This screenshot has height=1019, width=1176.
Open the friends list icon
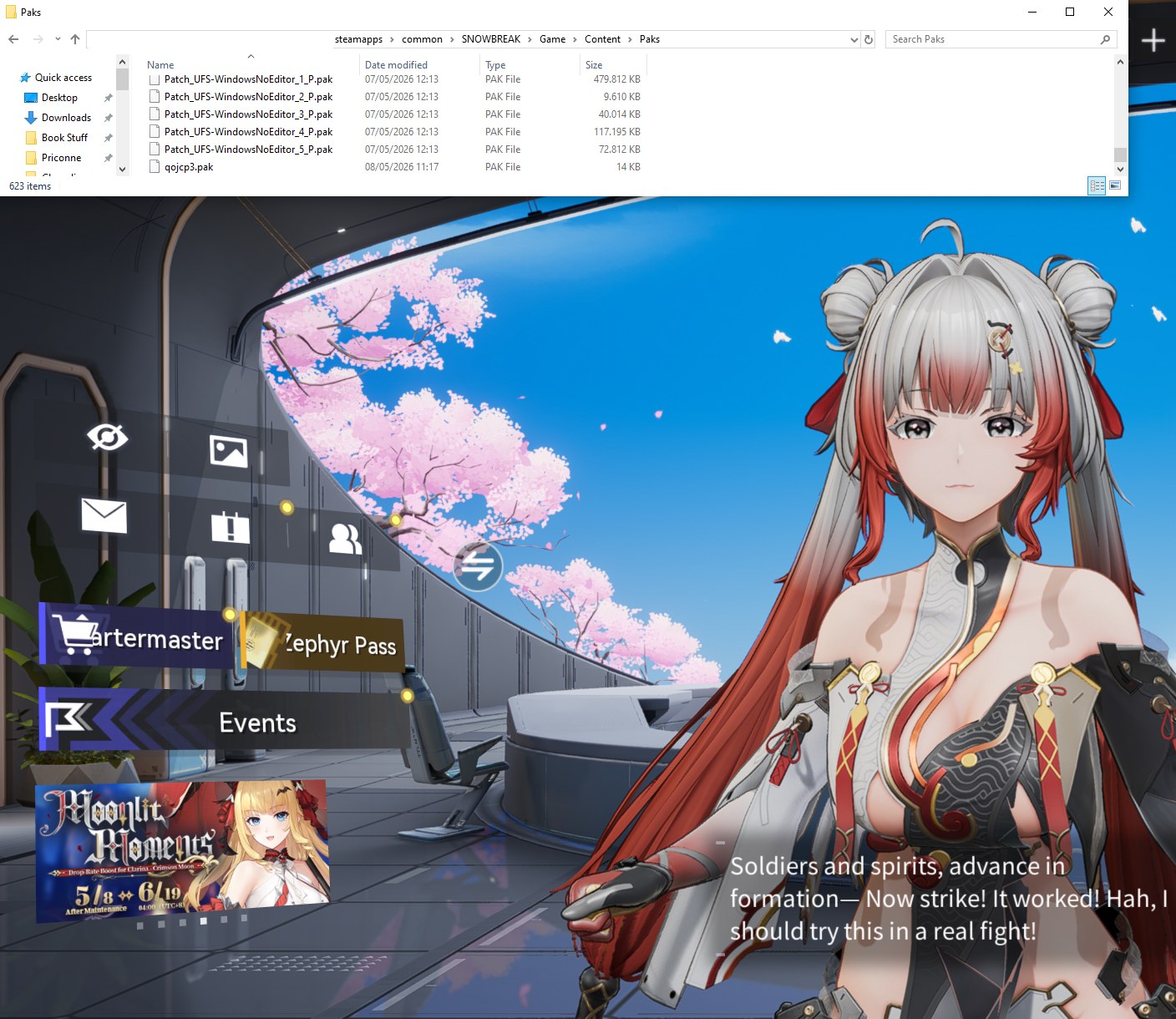pyautogui.click(x=345, y=539)
